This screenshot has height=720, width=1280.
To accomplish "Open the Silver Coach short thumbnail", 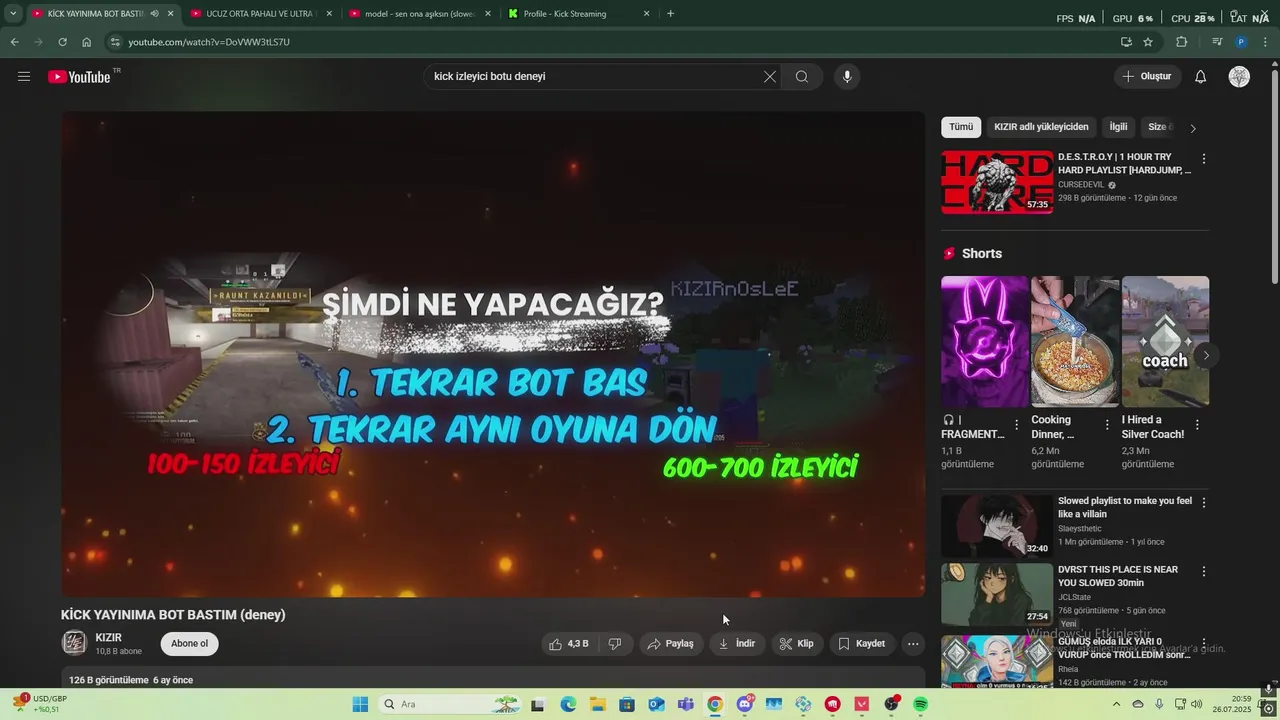I will click(x=1165, y=341).
